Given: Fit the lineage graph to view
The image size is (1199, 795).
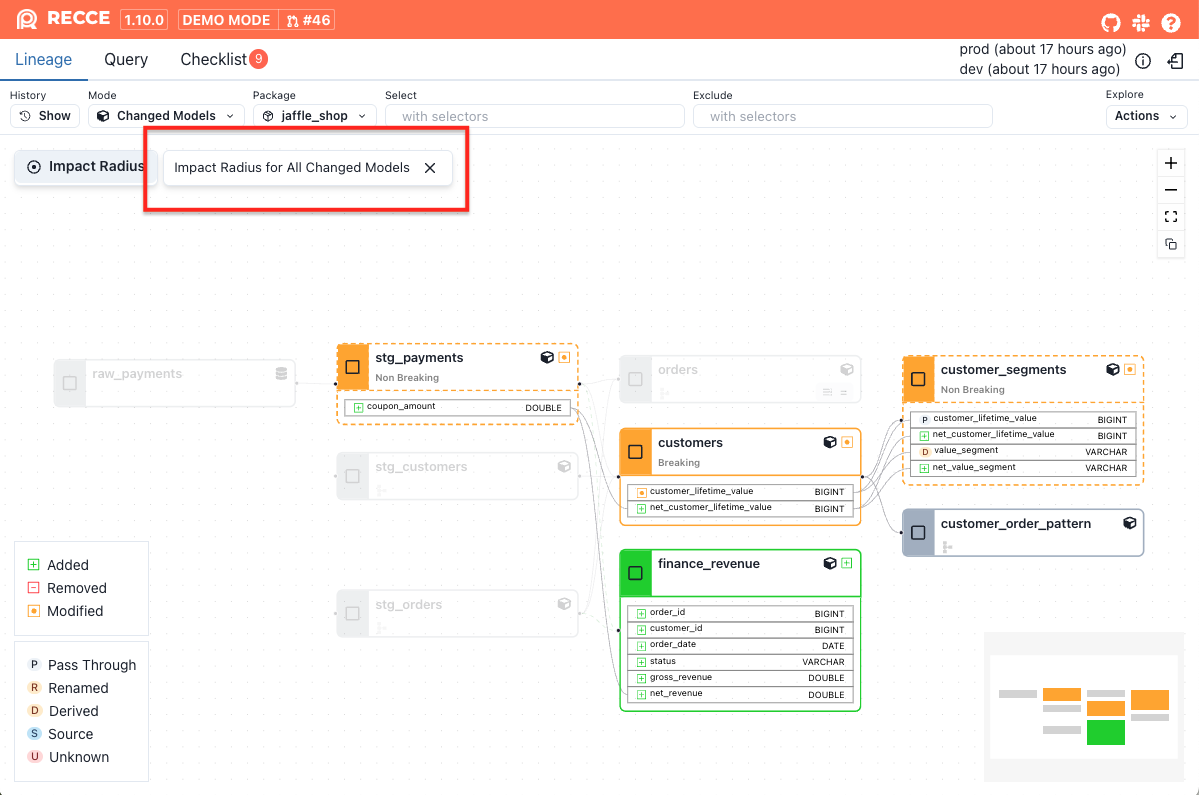Looking at the screenshot, I should 1171,217.
